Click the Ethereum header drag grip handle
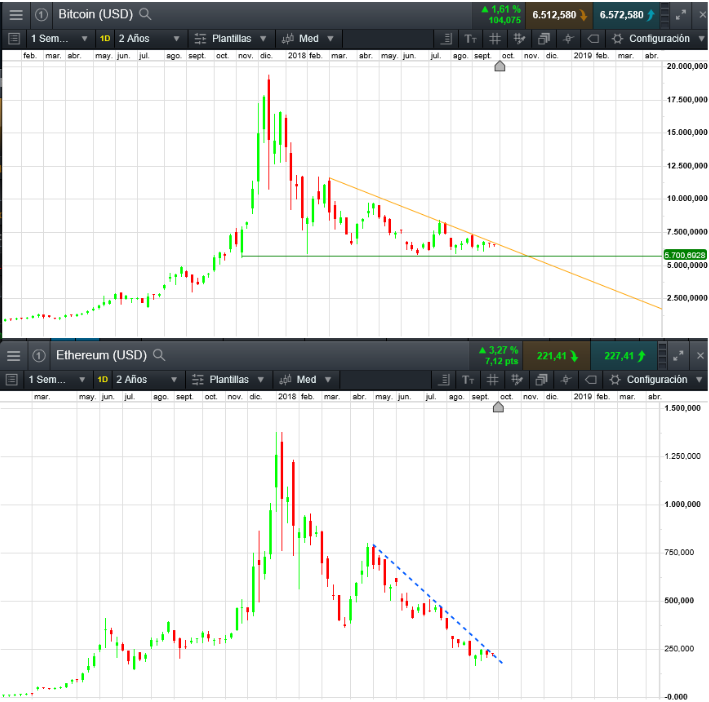Viewport: 709px width, 702px height. tap(662, 356)
